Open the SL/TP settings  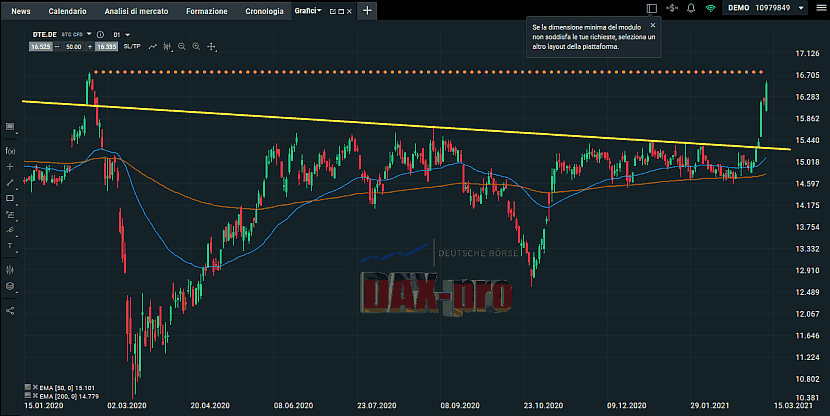coord(132,47)
